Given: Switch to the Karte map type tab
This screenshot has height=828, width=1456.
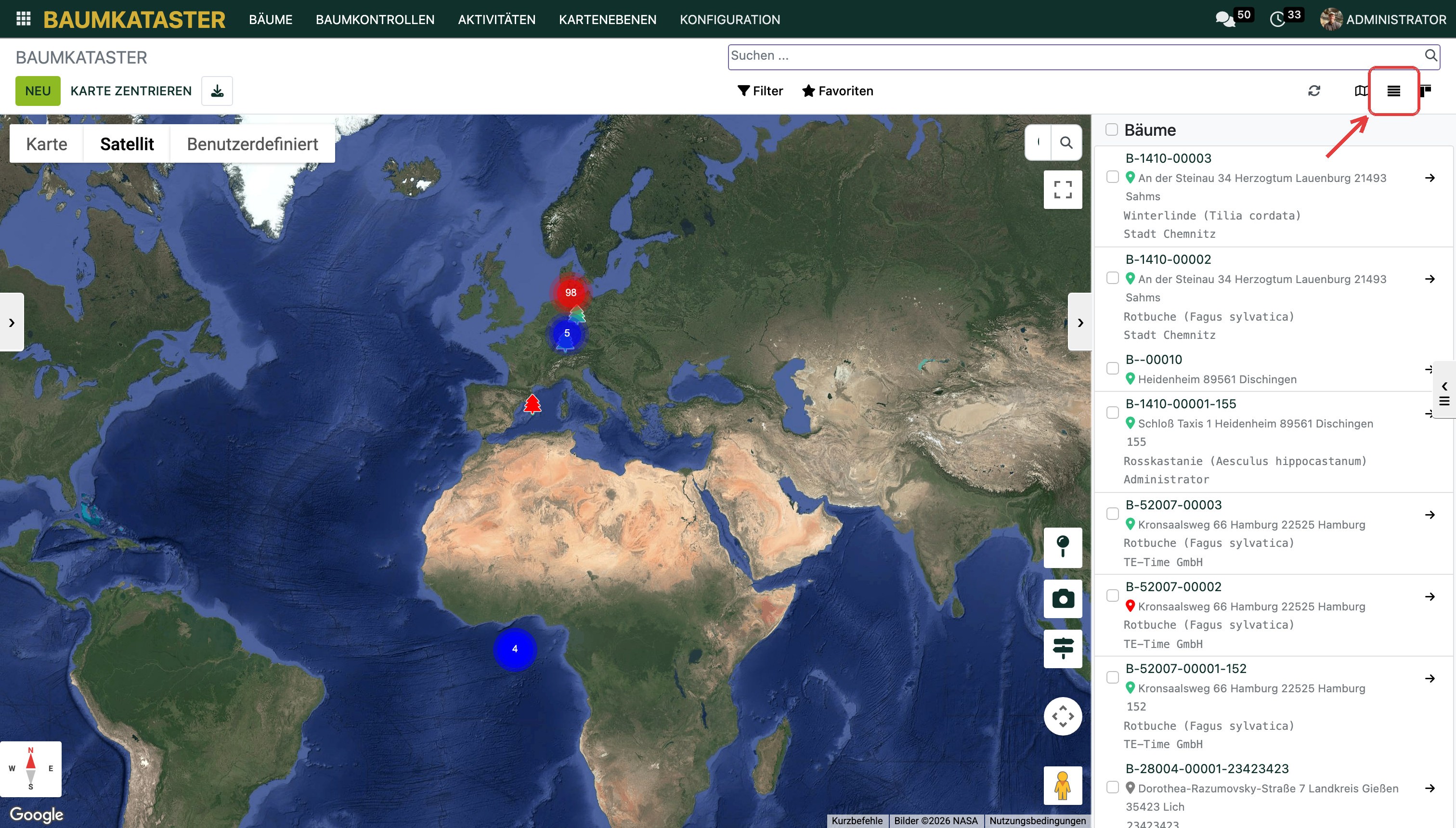Looking at the screenshot, I should click(47, 144).
